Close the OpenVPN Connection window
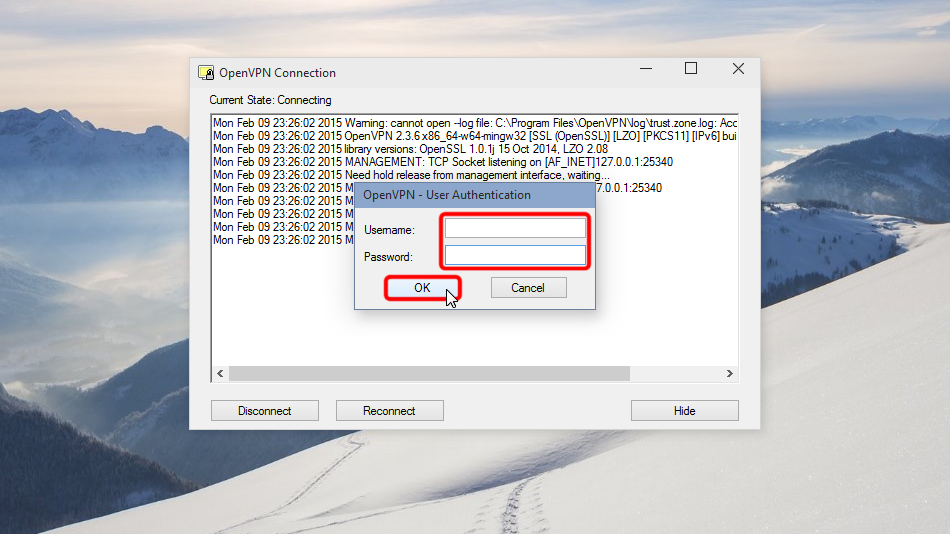Viewport: 950px width, 534px height. [738, 69]
